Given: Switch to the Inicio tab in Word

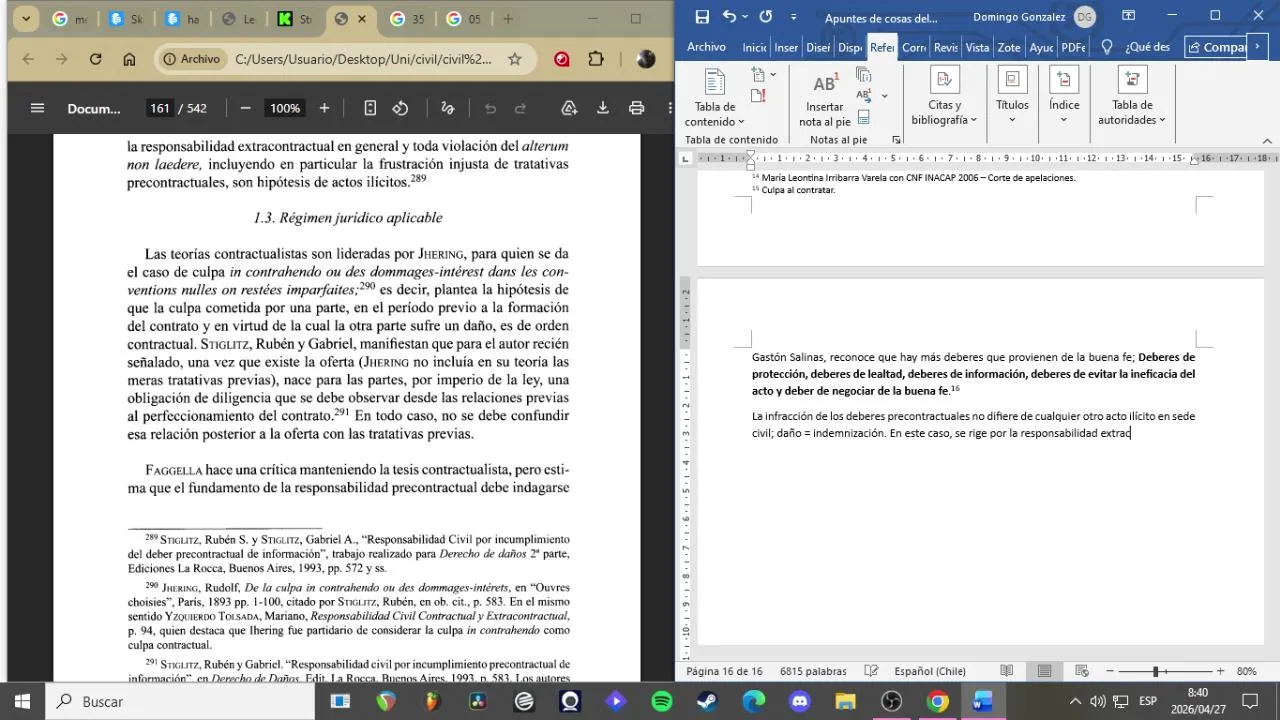Looking at the screenshot, I should point(754,47).
